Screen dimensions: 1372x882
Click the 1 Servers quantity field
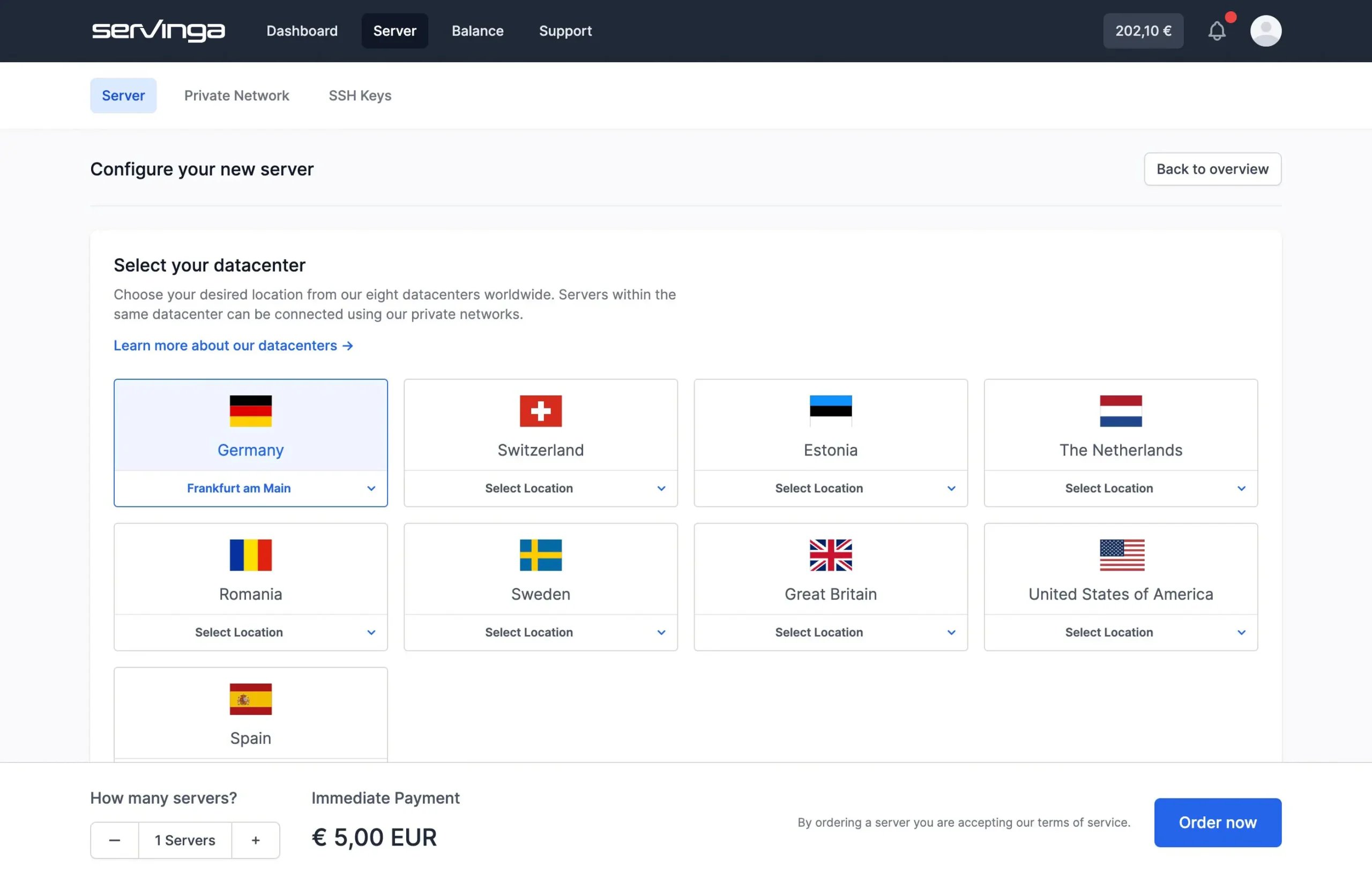tap(185, 840)
